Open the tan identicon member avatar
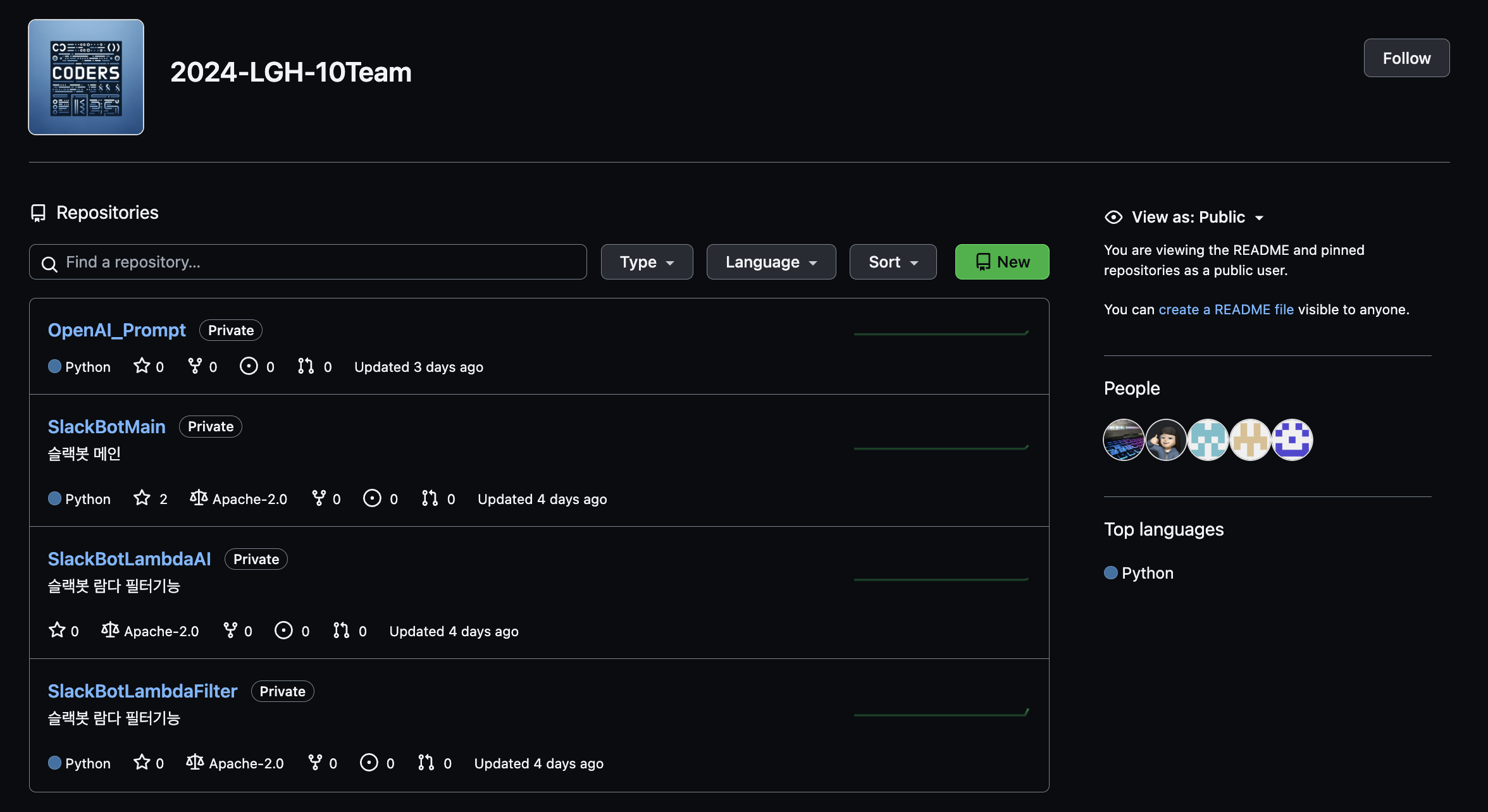Viewport: 1488px width, 812px height. point(1249,440)
